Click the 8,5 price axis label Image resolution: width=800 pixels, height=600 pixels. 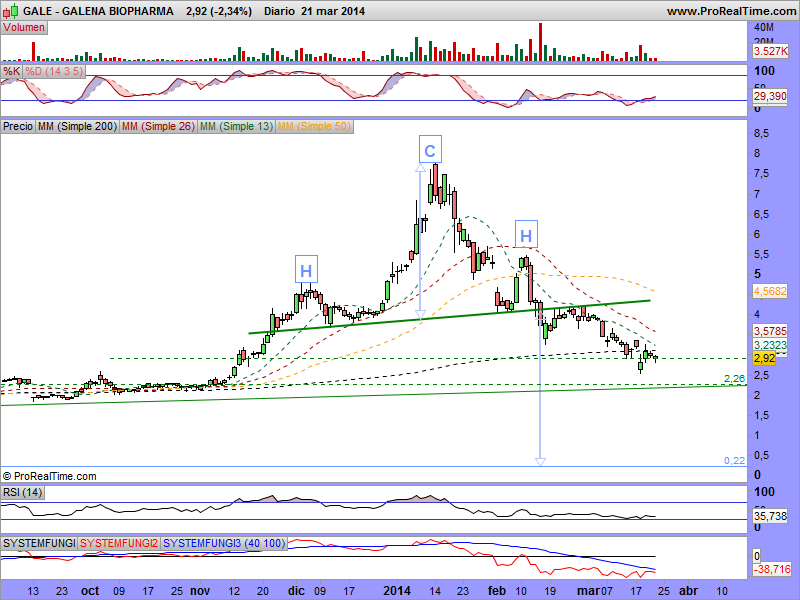tap(761, 134)
